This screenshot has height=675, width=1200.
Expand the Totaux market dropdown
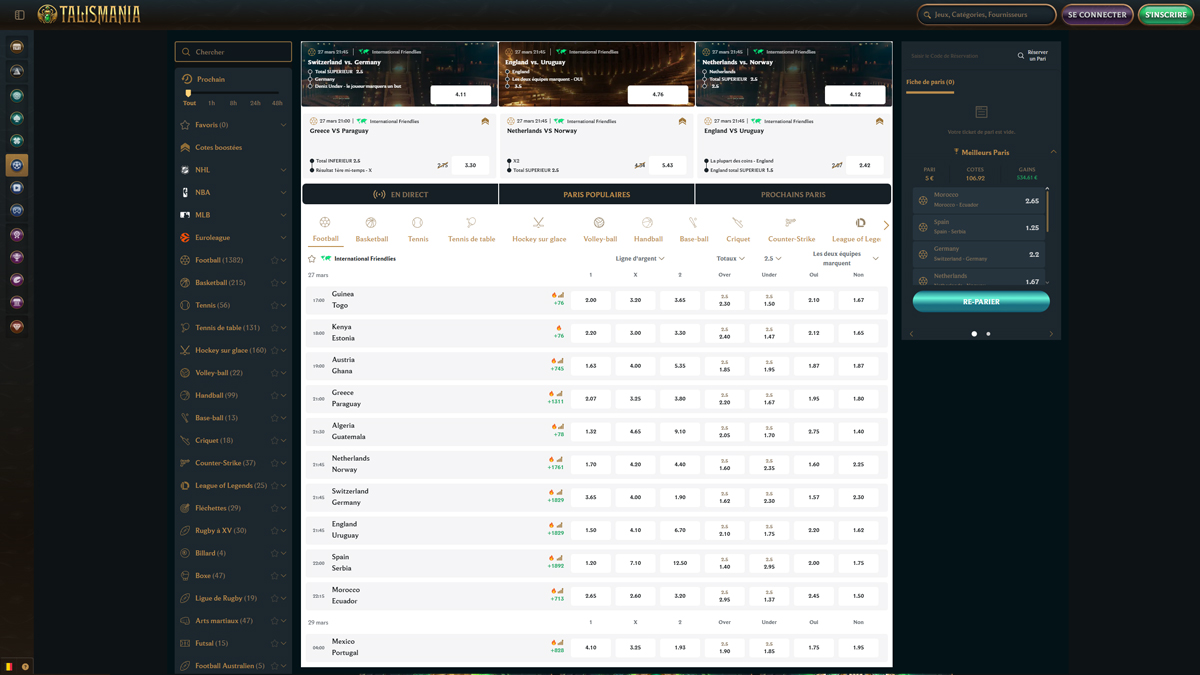pos(730,259)
